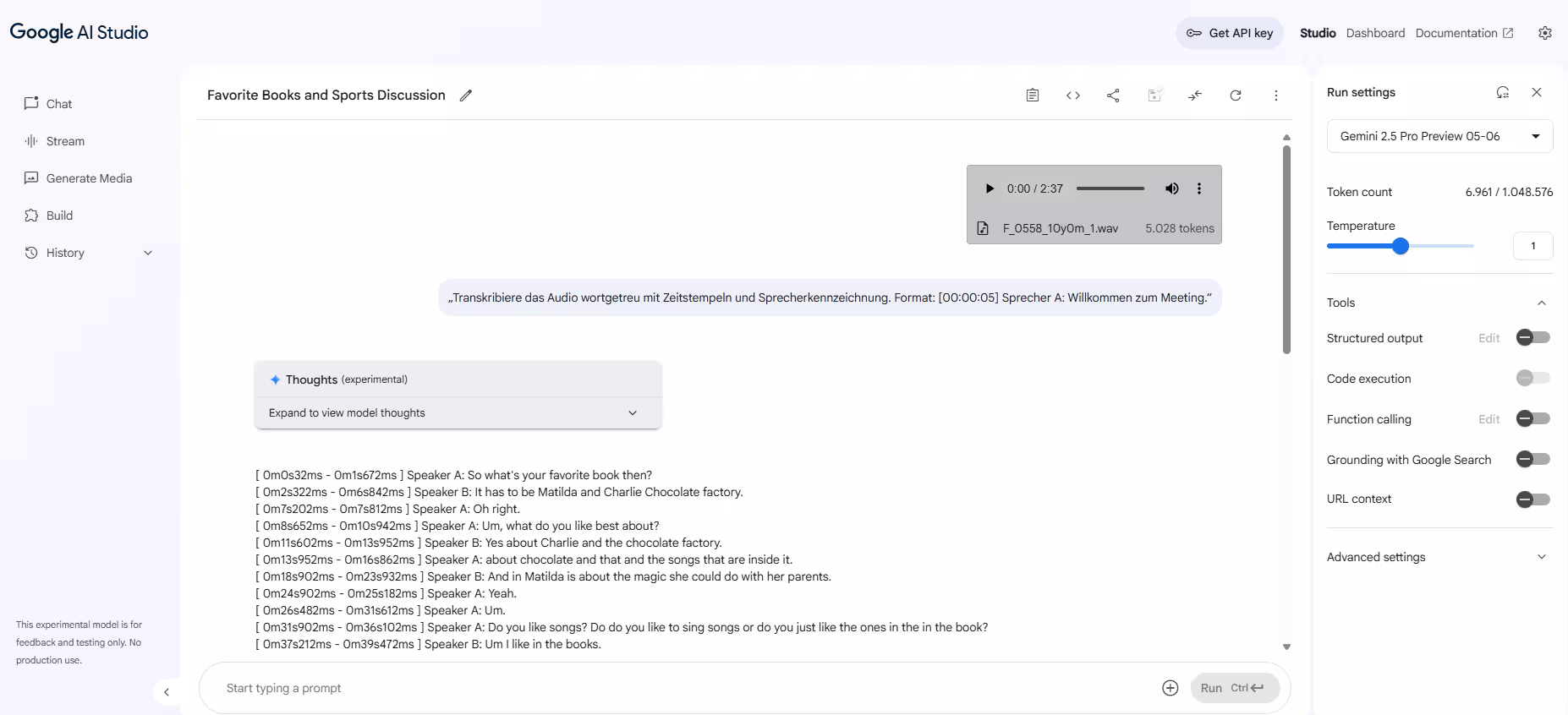Collapse the Tools section

coord(1542,303)
